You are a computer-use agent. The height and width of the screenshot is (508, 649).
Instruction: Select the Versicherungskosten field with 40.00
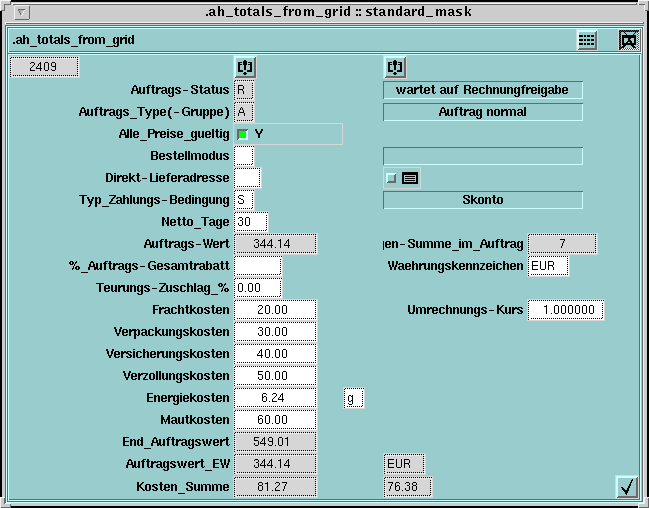pos(275,354)
